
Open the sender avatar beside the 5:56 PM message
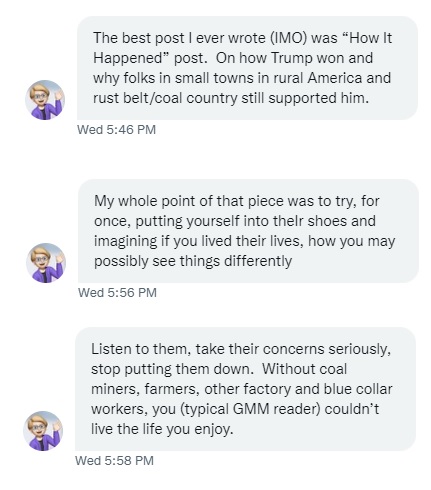tap(46, 263)
